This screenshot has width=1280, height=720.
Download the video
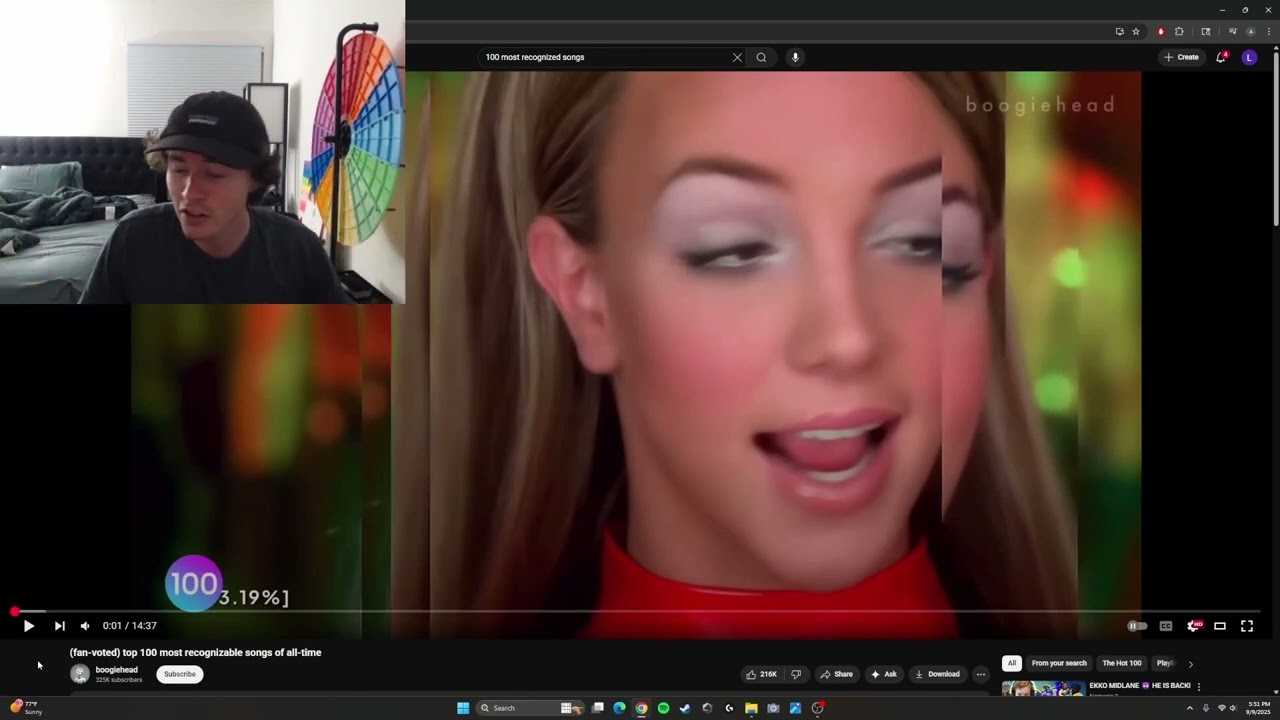coord(937,674)
